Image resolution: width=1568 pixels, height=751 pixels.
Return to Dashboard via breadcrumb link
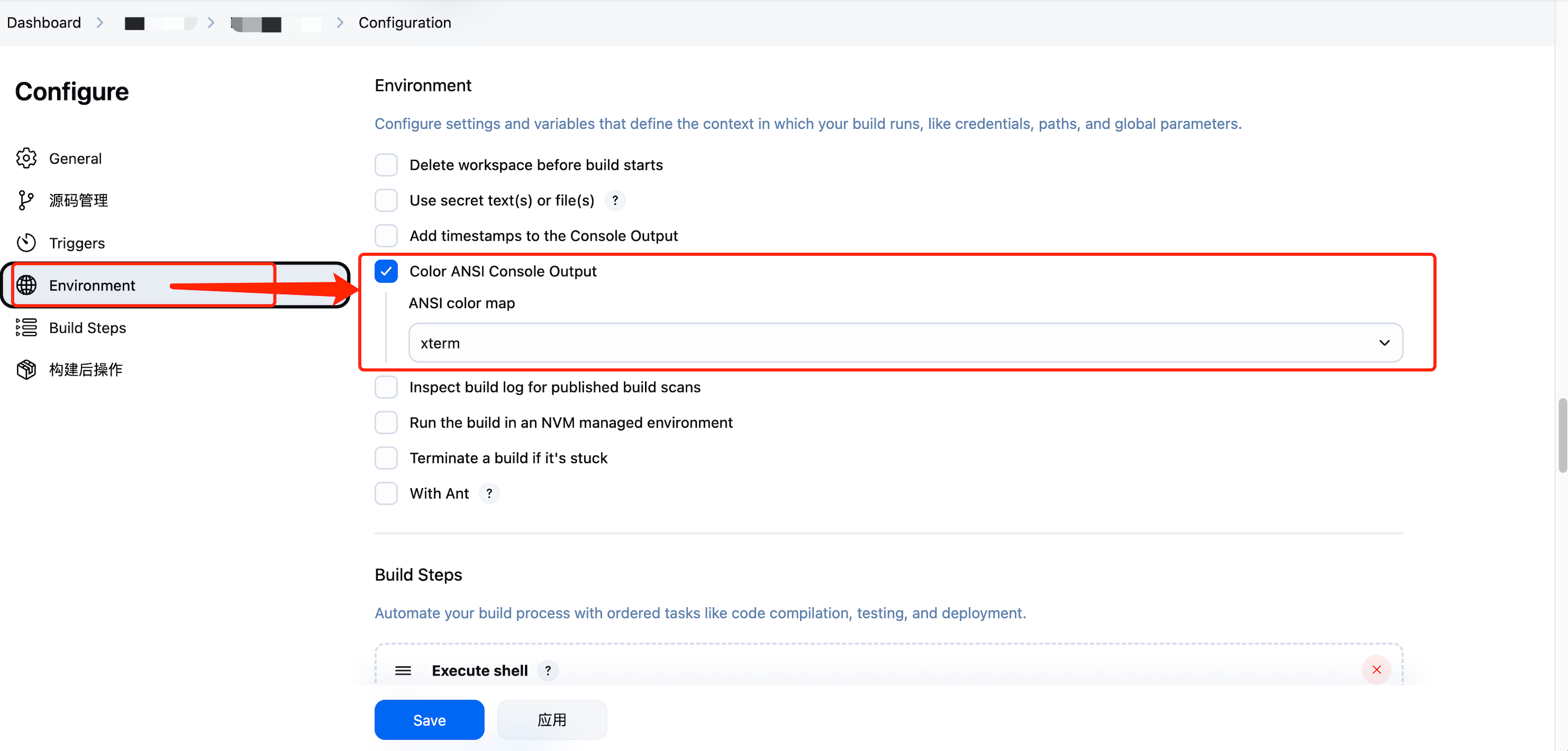point(43,23)
